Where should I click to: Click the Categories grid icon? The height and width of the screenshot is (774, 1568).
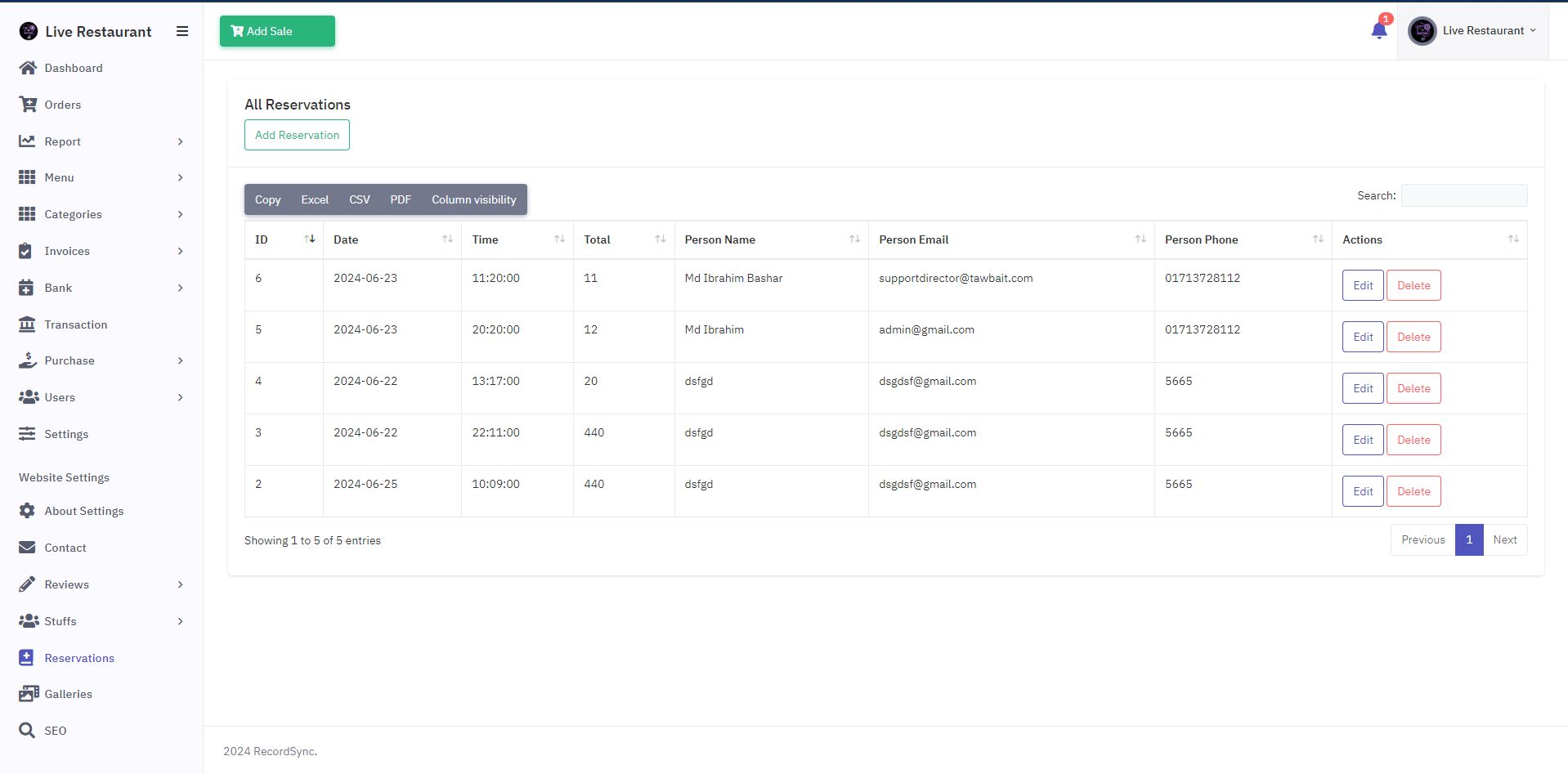[27, 214]
